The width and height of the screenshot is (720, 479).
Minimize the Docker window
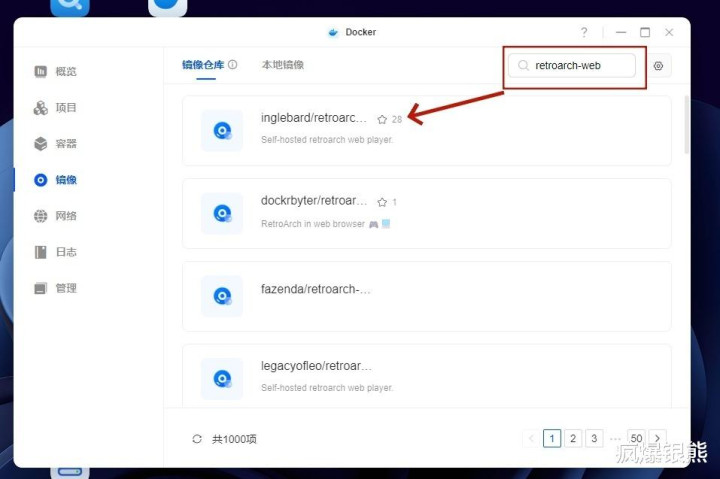pos(621,32)
